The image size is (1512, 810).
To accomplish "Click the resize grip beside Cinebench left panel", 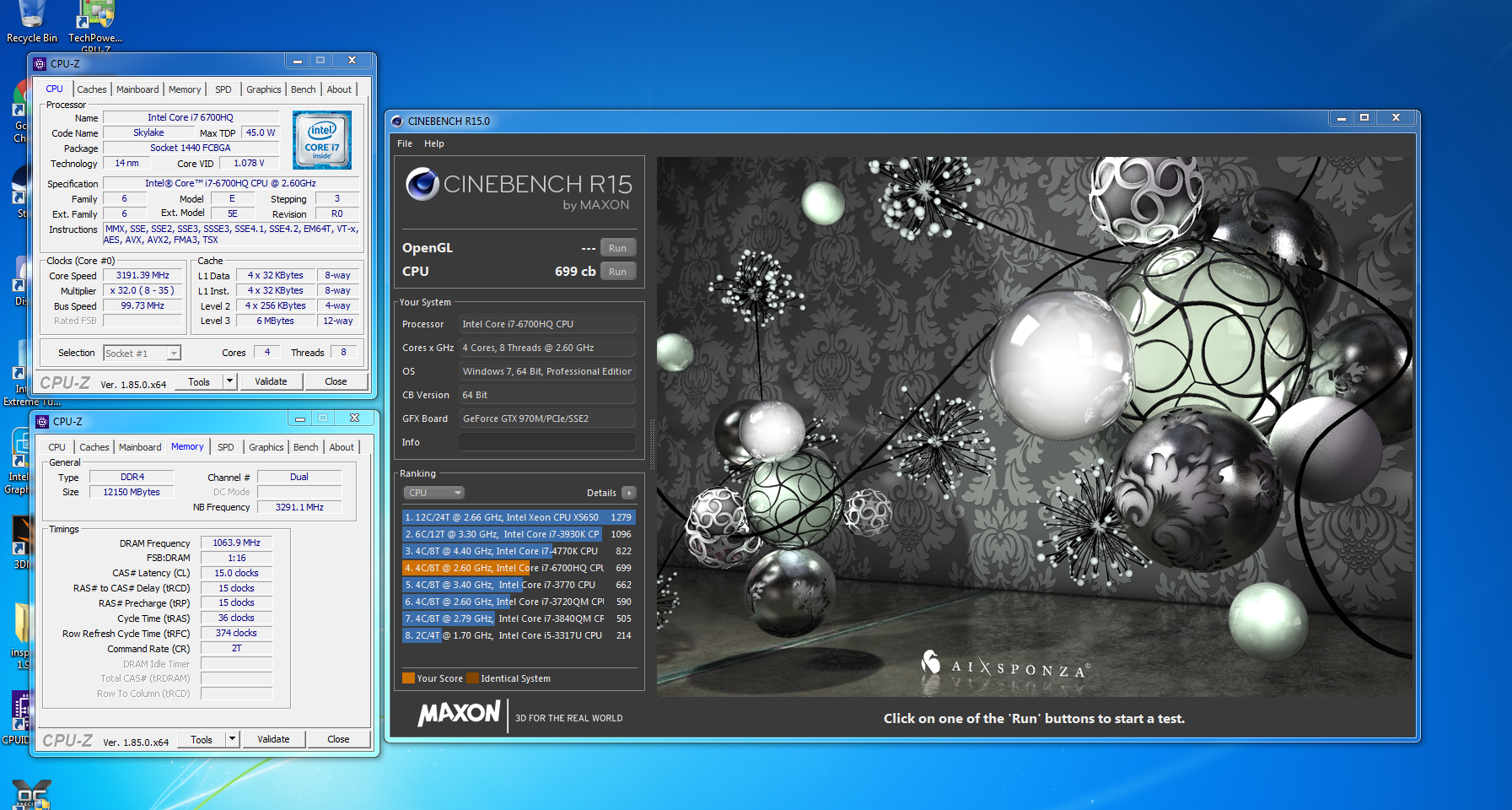I will tap(652, 445).
